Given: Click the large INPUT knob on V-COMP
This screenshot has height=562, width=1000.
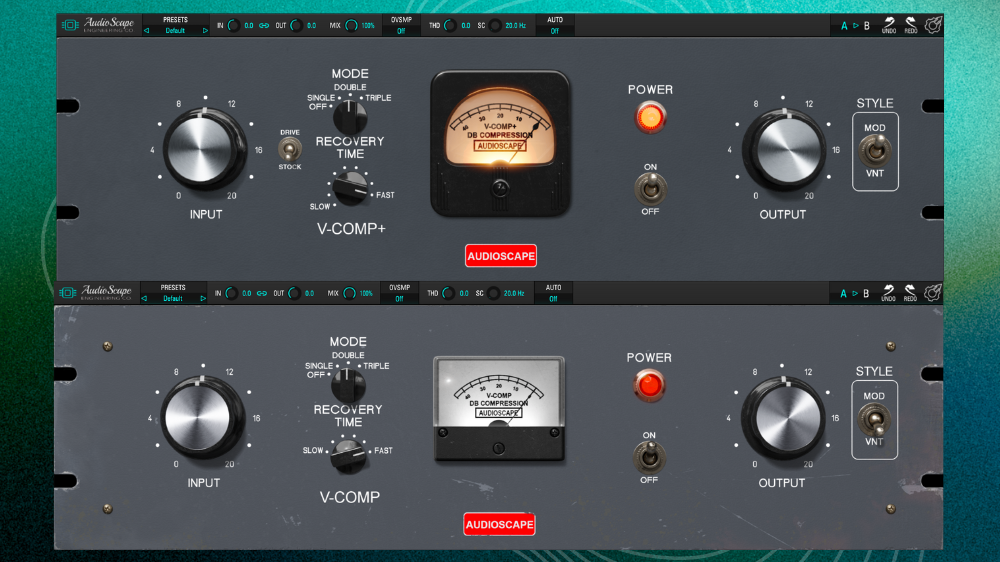Looking at the screenshot, I should tap(202, 418).
